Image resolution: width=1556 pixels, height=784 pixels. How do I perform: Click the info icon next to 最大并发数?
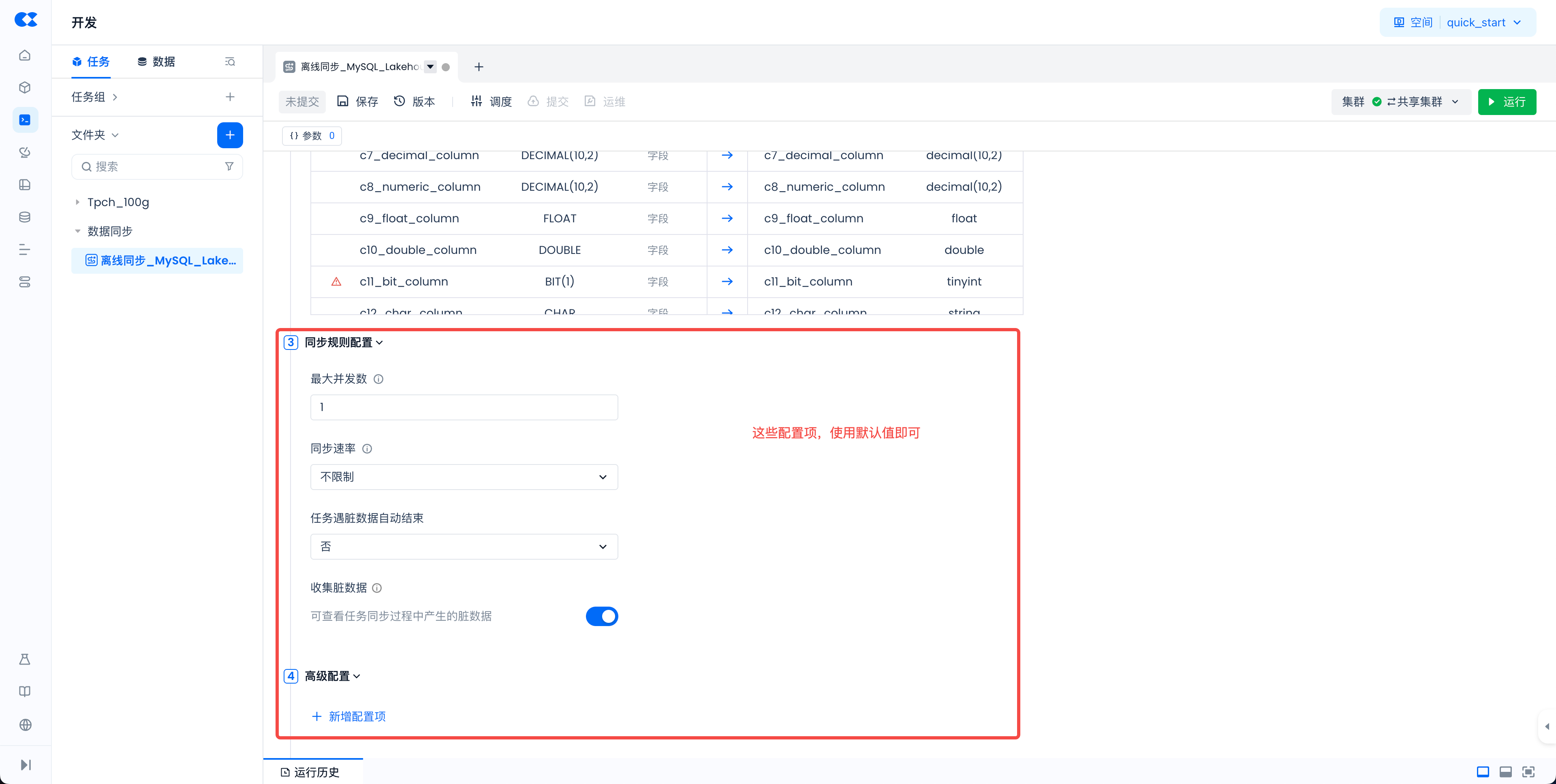[x=378, y=379]
